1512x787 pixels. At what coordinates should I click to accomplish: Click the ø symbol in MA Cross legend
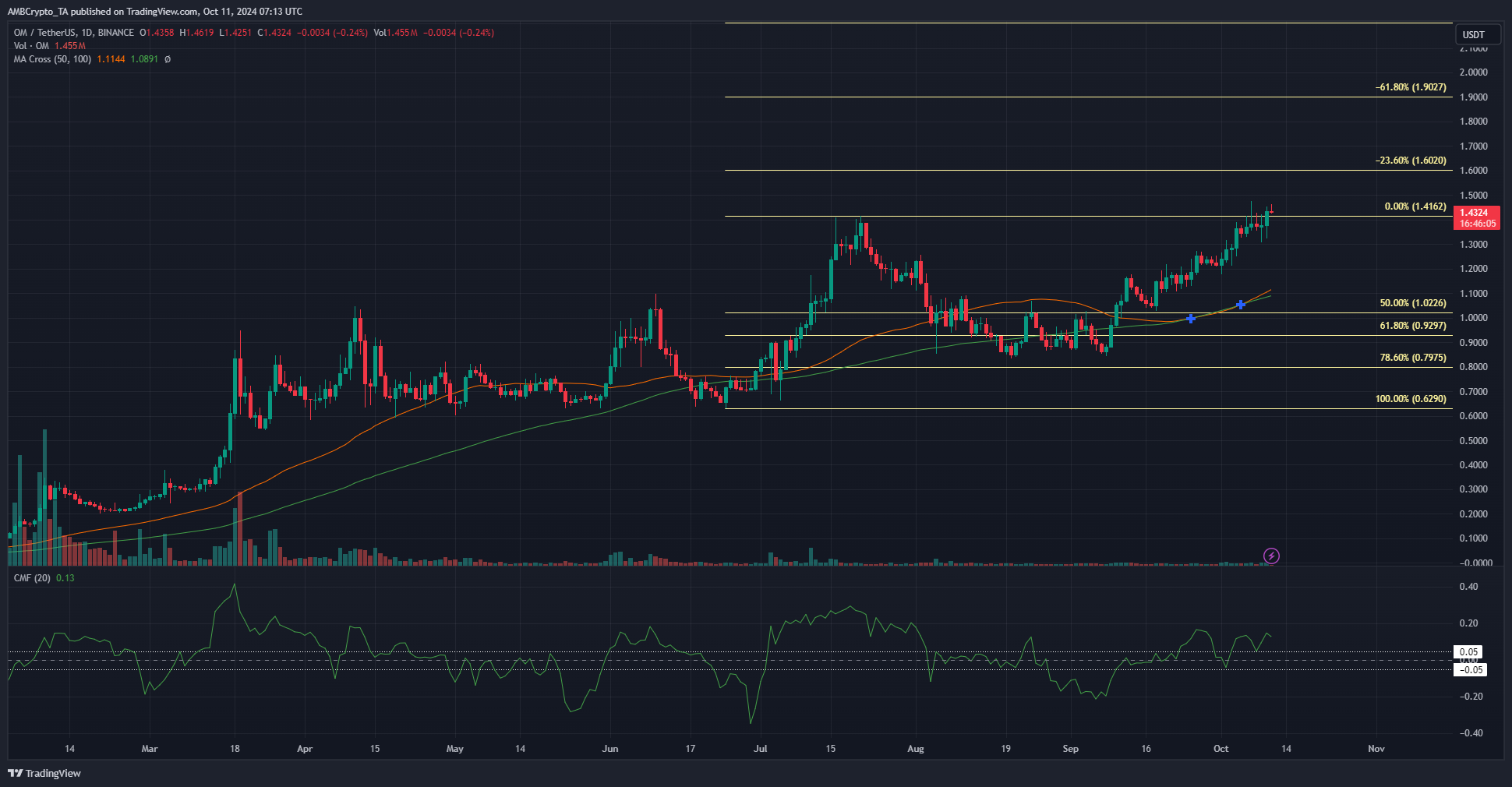coord(168,59)
